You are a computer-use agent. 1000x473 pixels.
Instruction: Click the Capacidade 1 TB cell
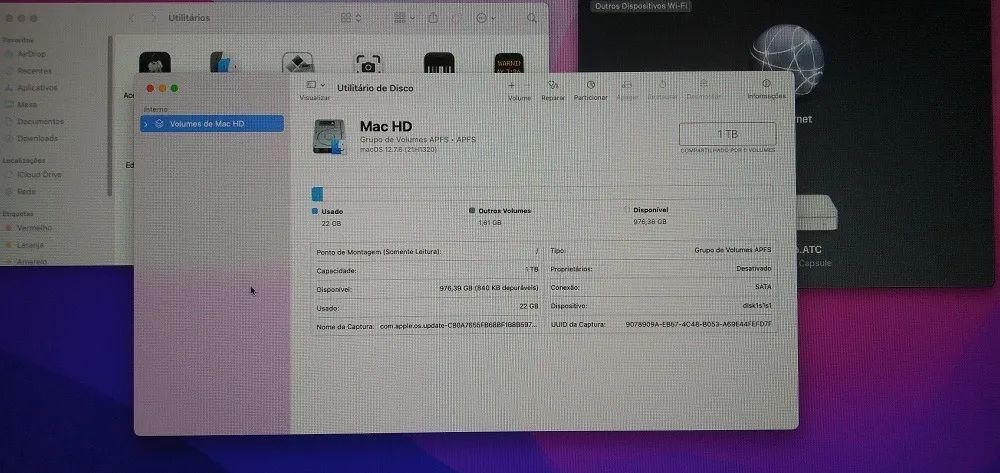click(427, 270)
